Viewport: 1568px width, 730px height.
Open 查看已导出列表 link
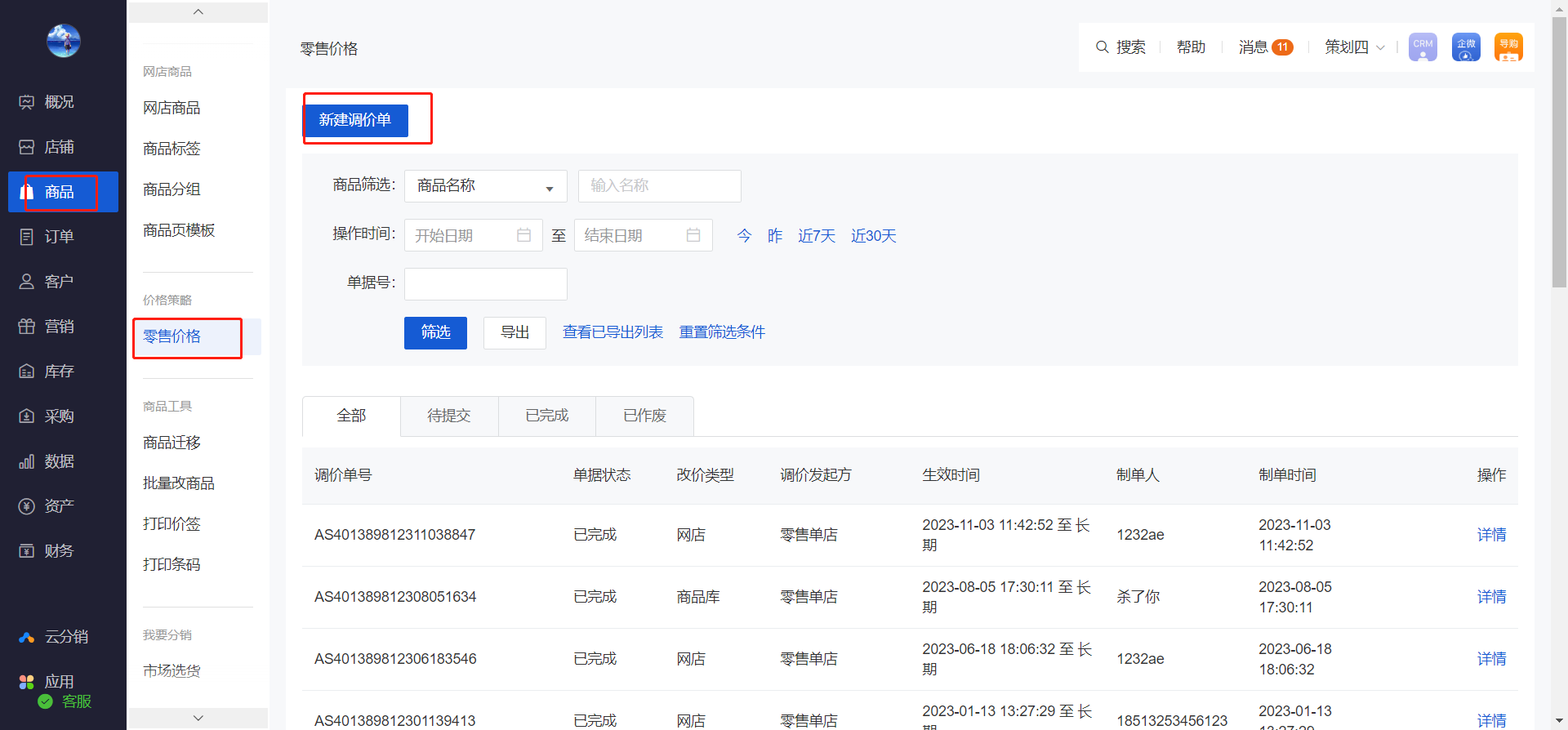coord(612,332)
